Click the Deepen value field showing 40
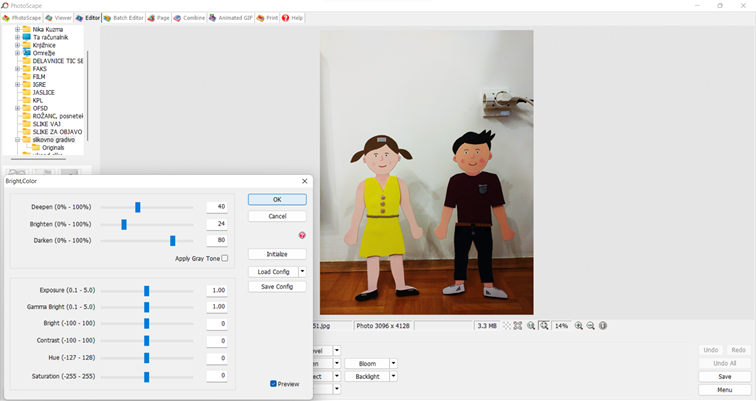 217,207
